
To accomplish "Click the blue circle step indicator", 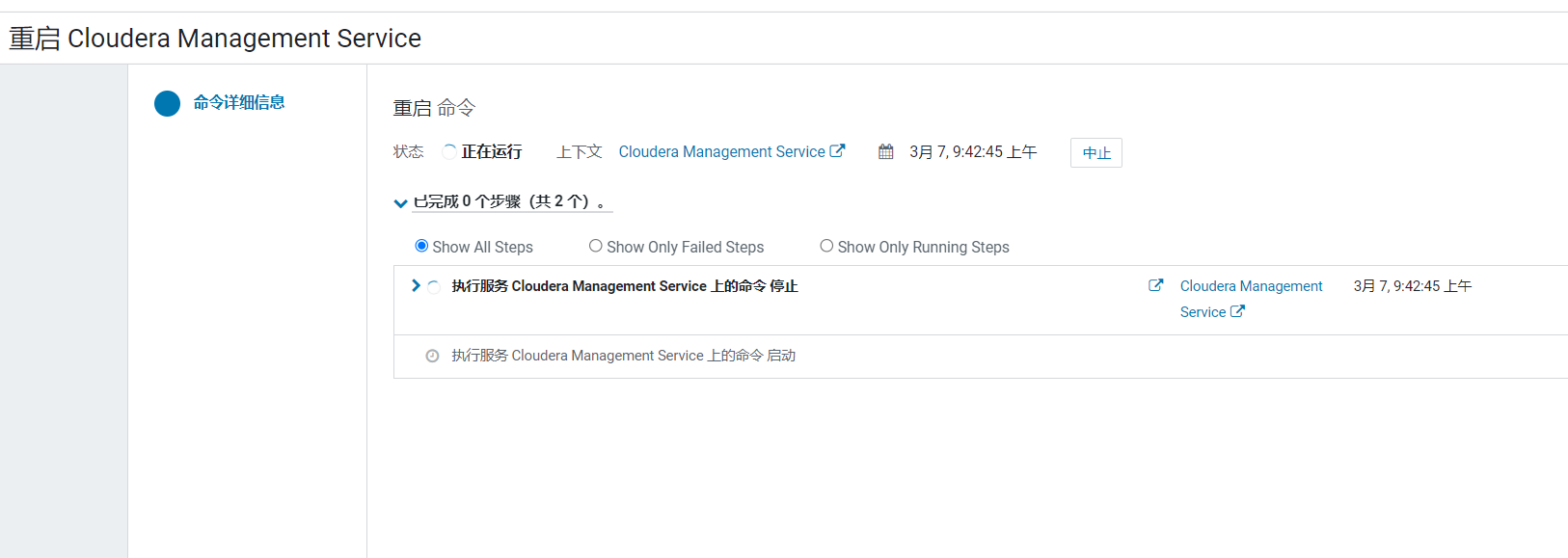I will 167,103.
